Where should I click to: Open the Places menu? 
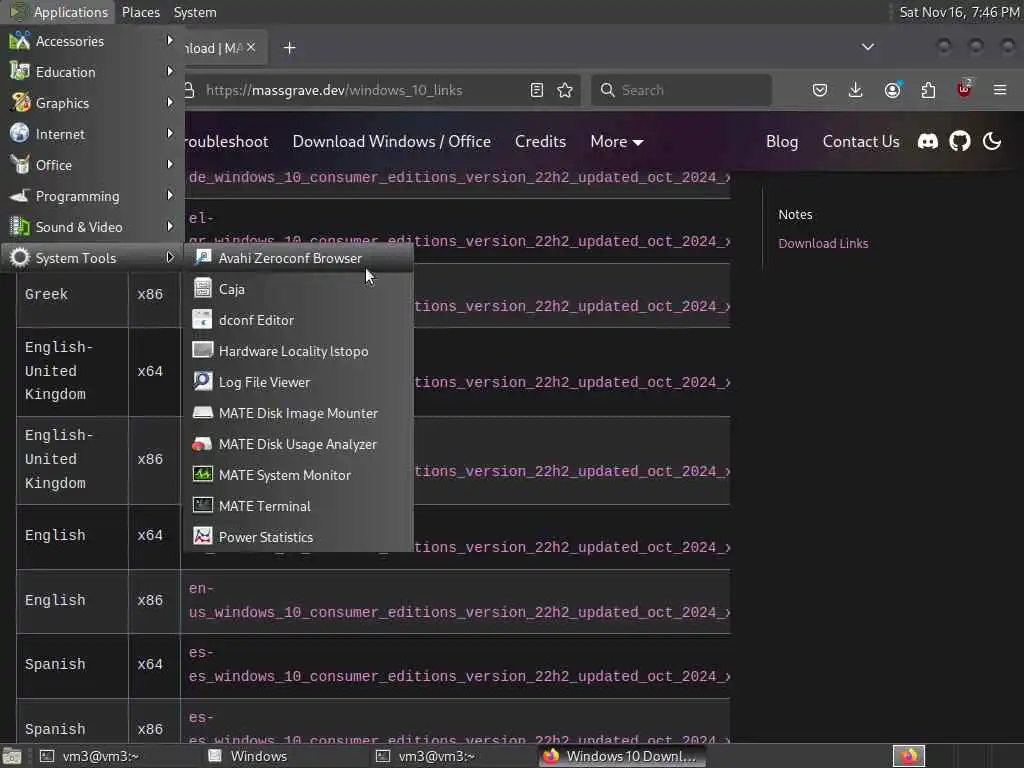[140, 12]
